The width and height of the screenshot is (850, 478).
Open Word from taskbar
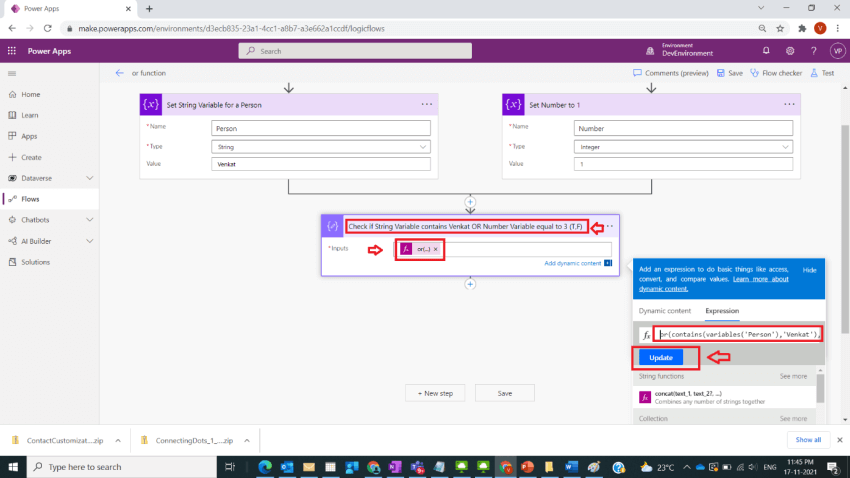571,467
